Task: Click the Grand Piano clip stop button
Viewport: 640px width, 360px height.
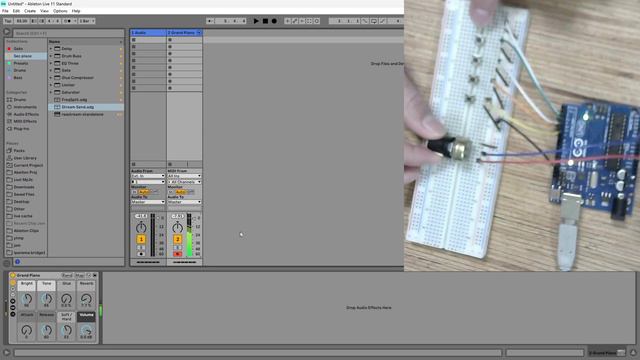Action: tap(170, 164)
